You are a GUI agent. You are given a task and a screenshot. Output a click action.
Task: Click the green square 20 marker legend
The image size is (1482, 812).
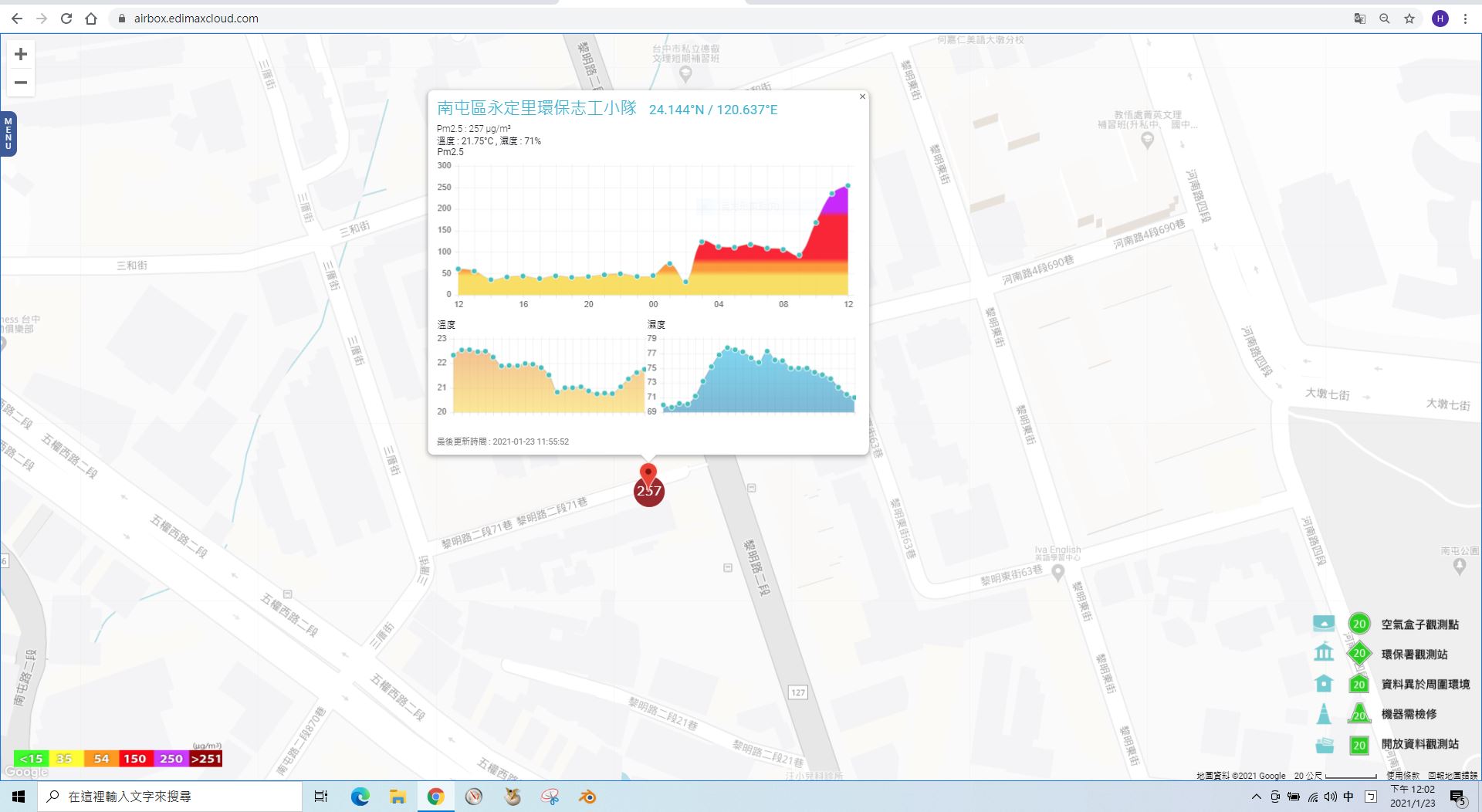pyautogui.click(x=1359, y=745)
